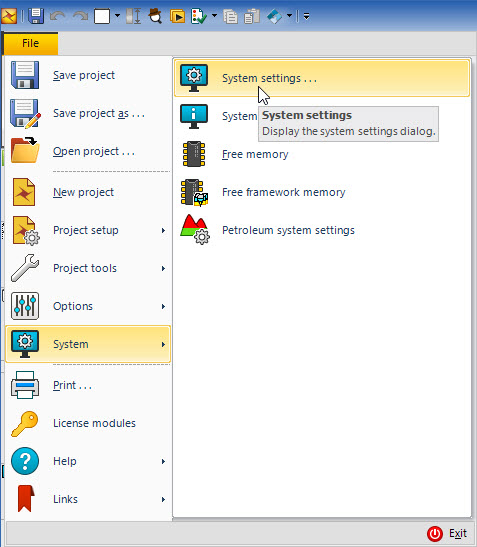Click the Free framework memory chip icon
The width and height of the screenshot is (477, 547).
tap(194, 192)
